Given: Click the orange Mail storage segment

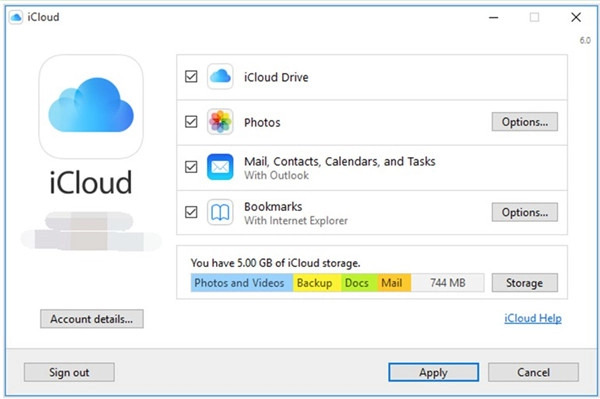Looking at the screenshot, I should pyautogui.click(x=395, y=283).
